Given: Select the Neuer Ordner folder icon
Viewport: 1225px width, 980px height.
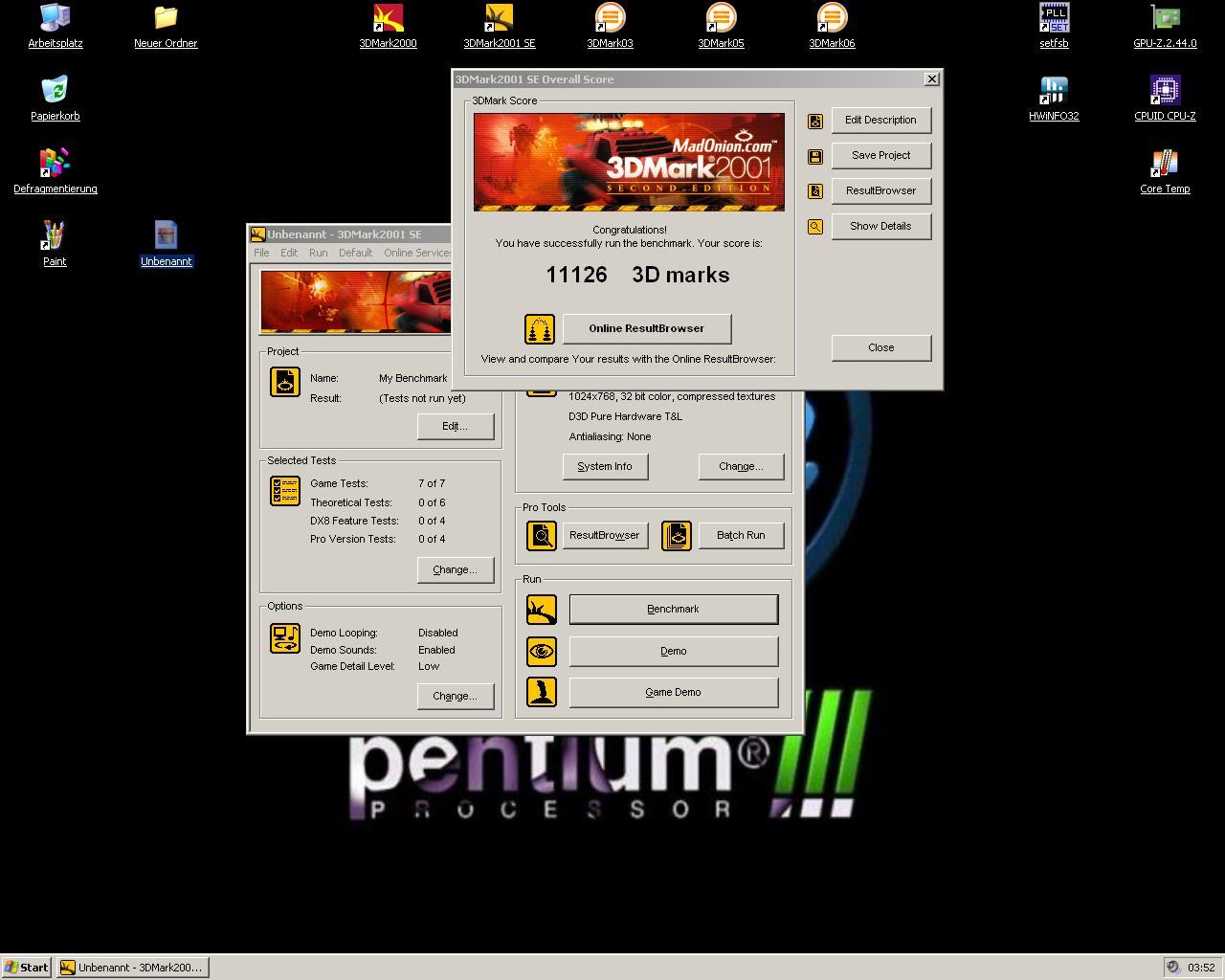Looking at the screenshot, I should [x=166, y=26].
